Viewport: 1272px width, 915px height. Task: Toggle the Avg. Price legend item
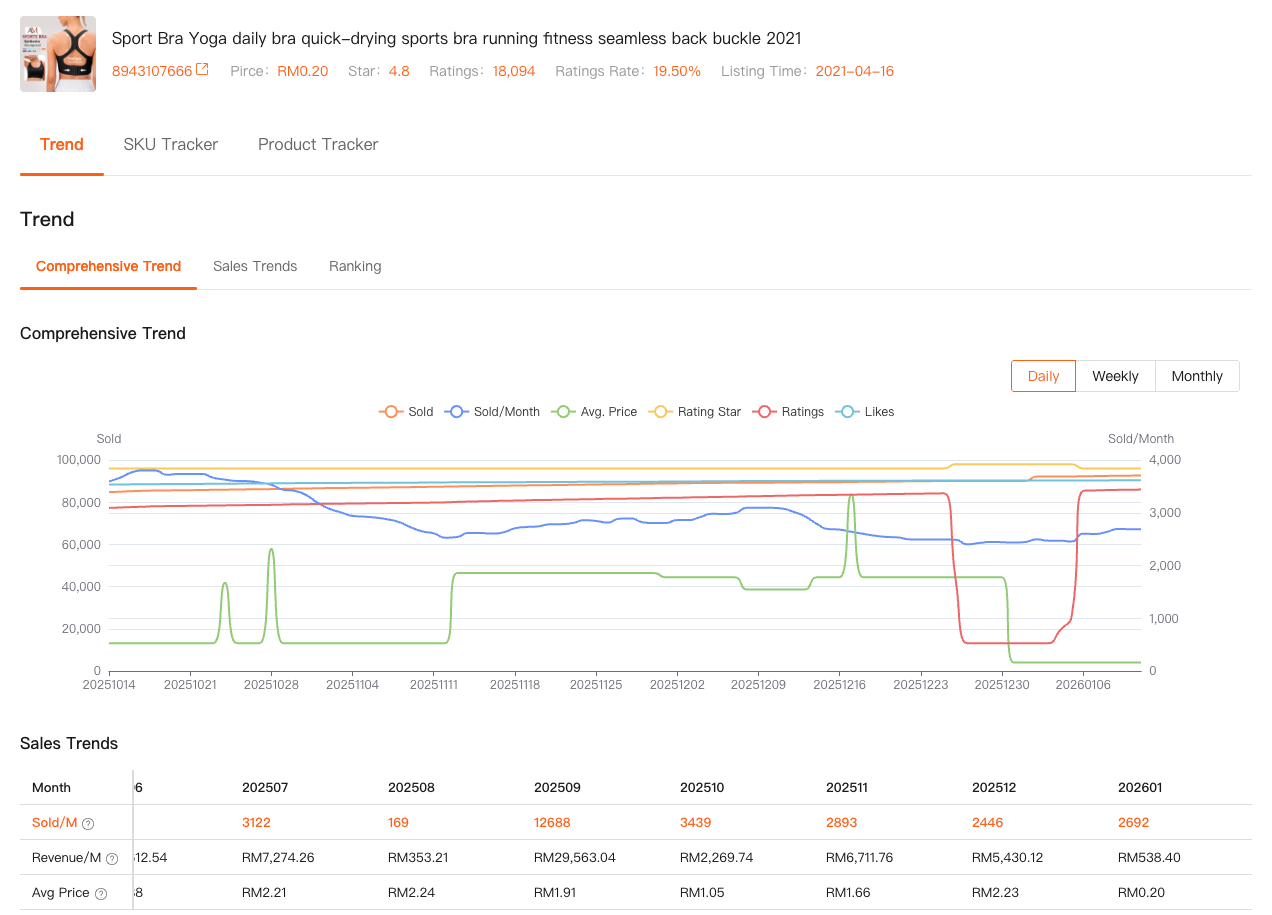click(x=564, y=412)
